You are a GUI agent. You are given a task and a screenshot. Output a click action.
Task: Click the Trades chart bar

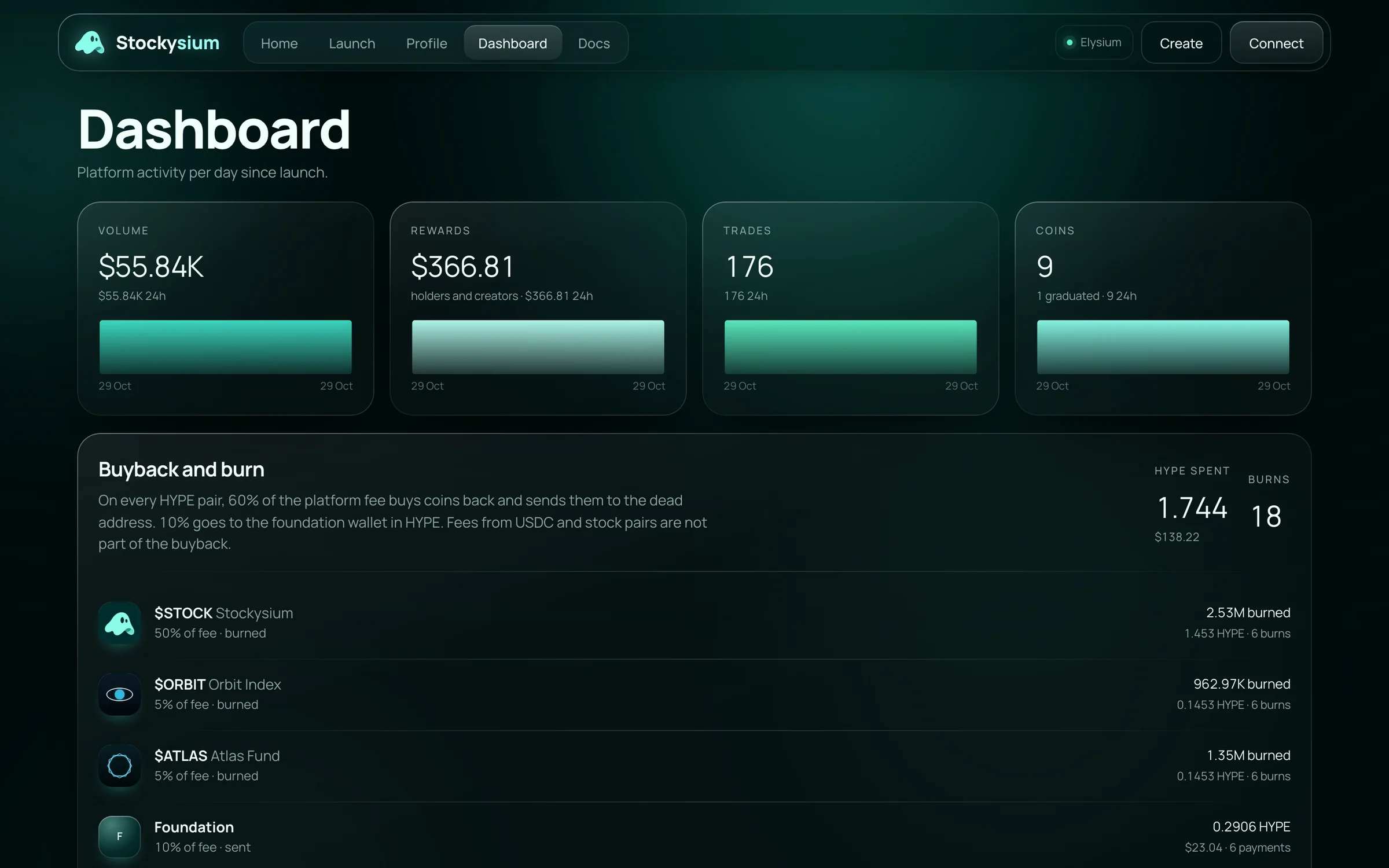[851, 347]
